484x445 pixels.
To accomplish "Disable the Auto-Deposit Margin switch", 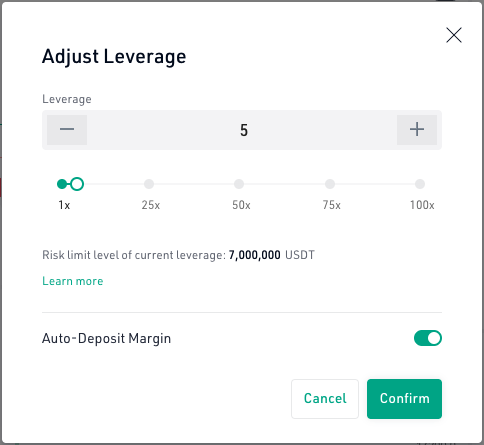I will pyautogui.click(x=428, y=338).
